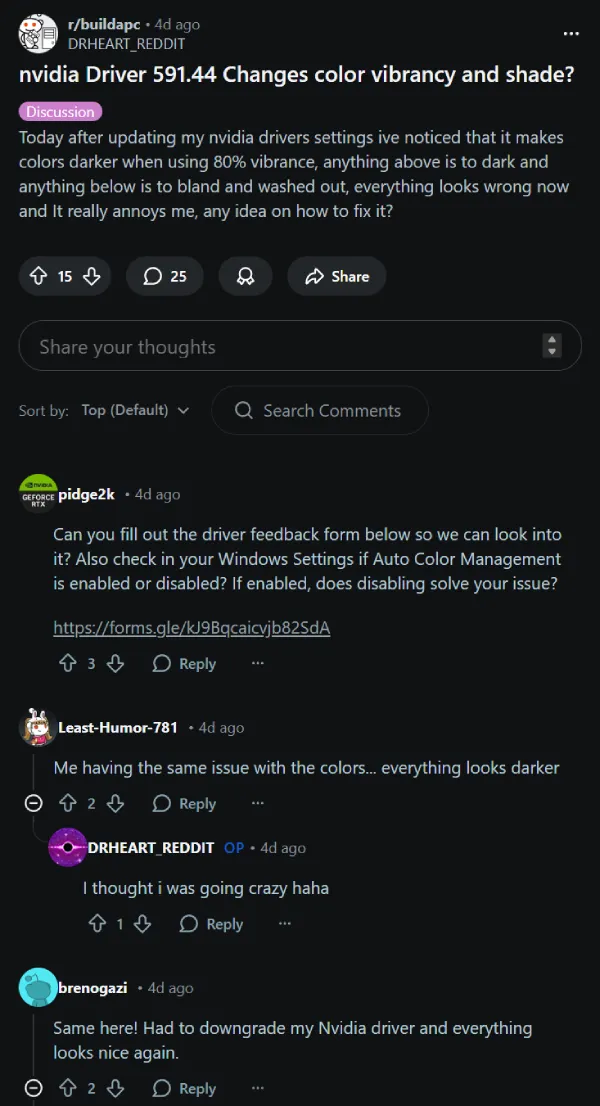The width and height of the screenshot is (600, 1106).
Task: Give an award to the post
Action: point(245,277)
